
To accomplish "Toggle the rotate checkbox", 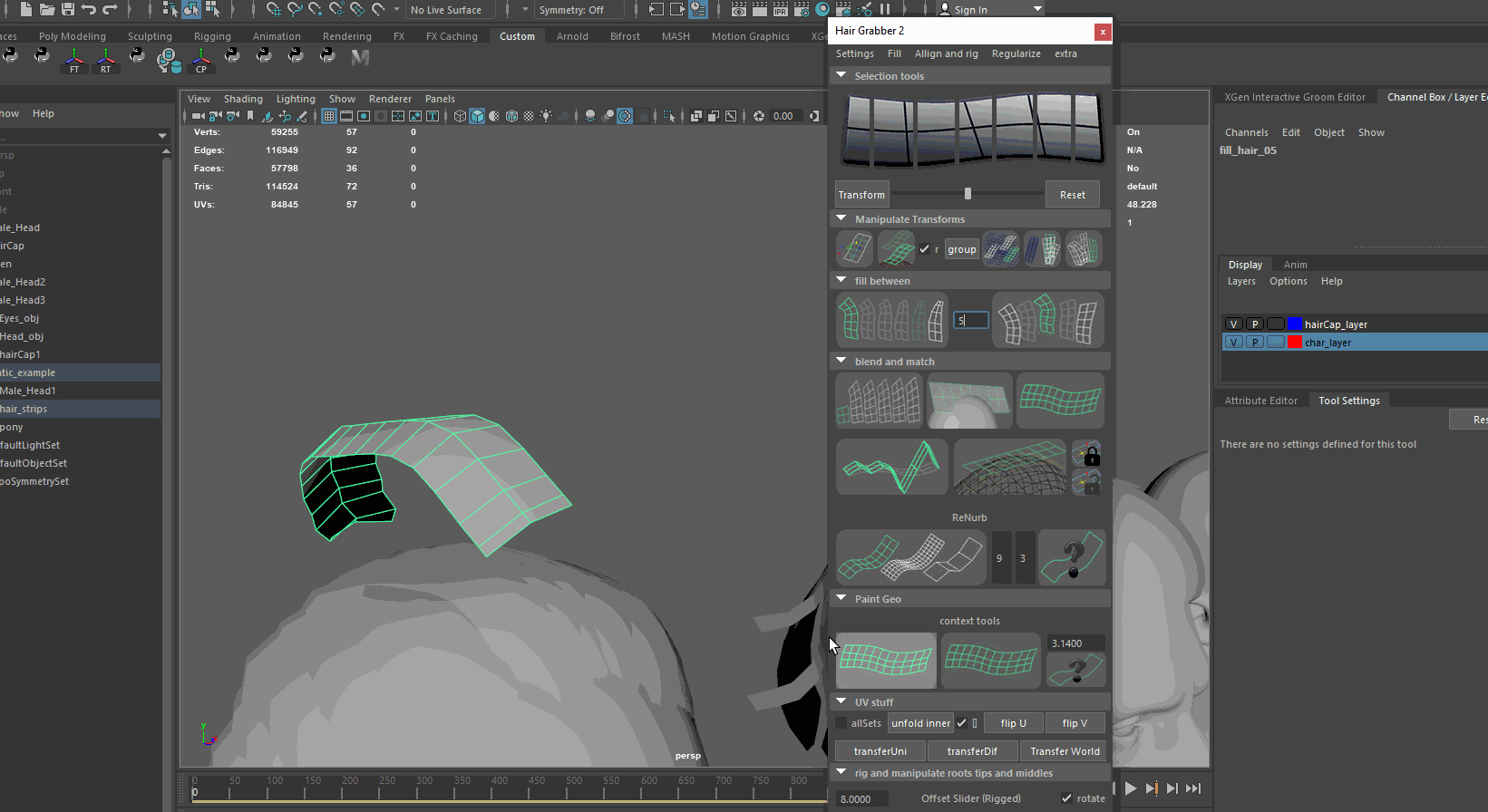I will click(1066, 798).
